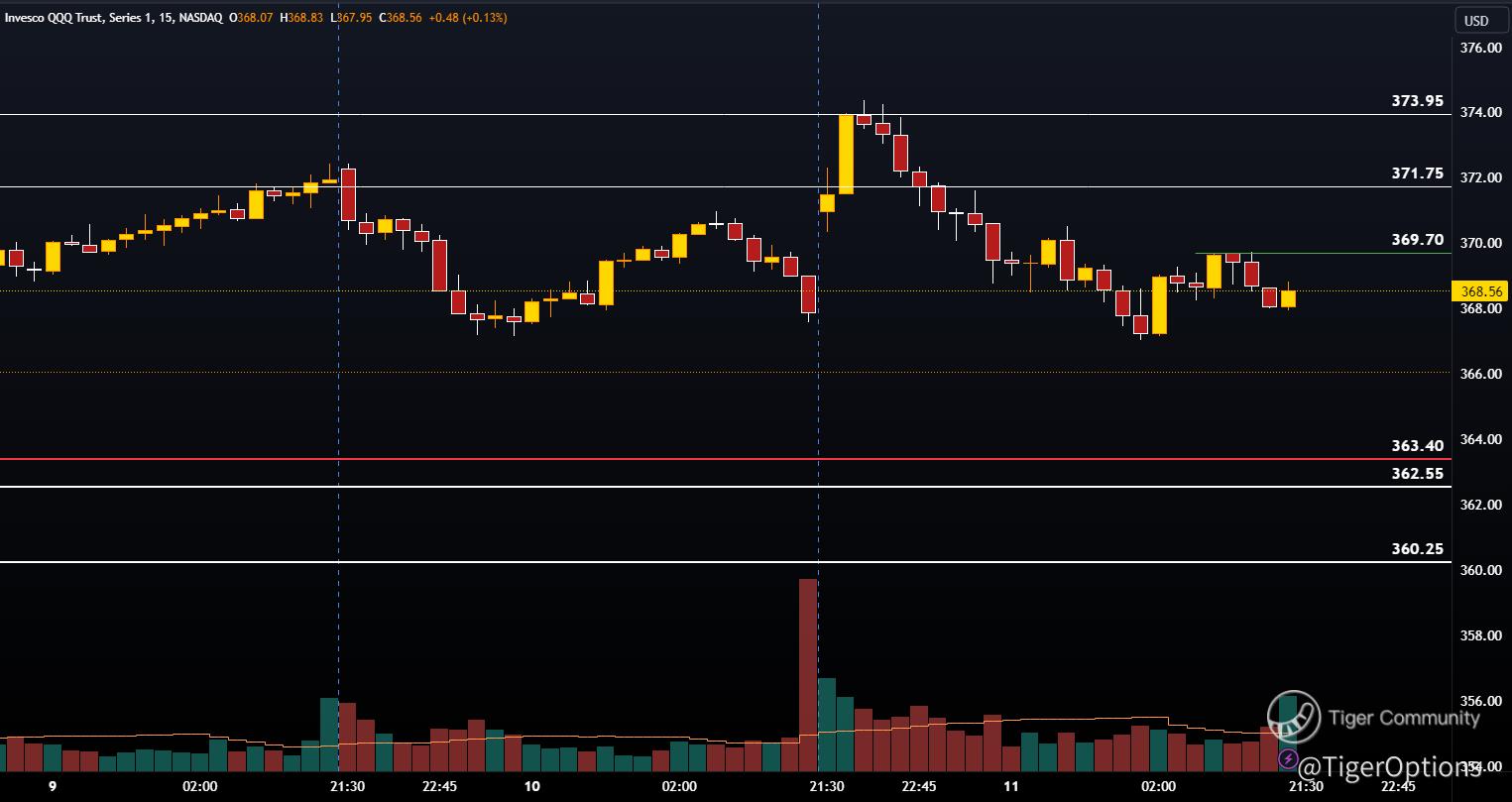The image size is (1512, 802).
Task: Select the 373.95 level label
Action: click(1418, 101)
